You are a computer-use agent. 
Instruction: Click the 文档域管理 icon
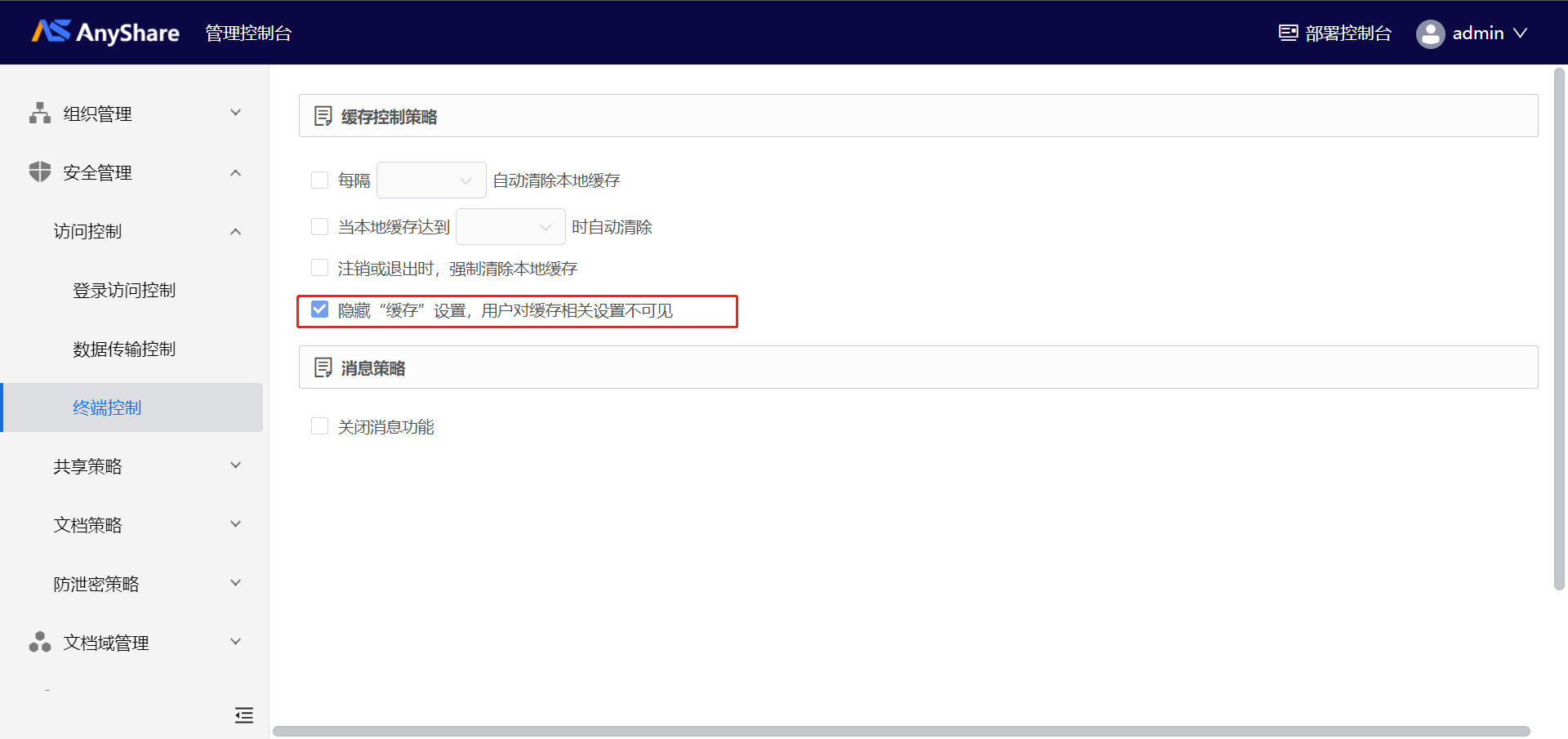tap(40, 642)
